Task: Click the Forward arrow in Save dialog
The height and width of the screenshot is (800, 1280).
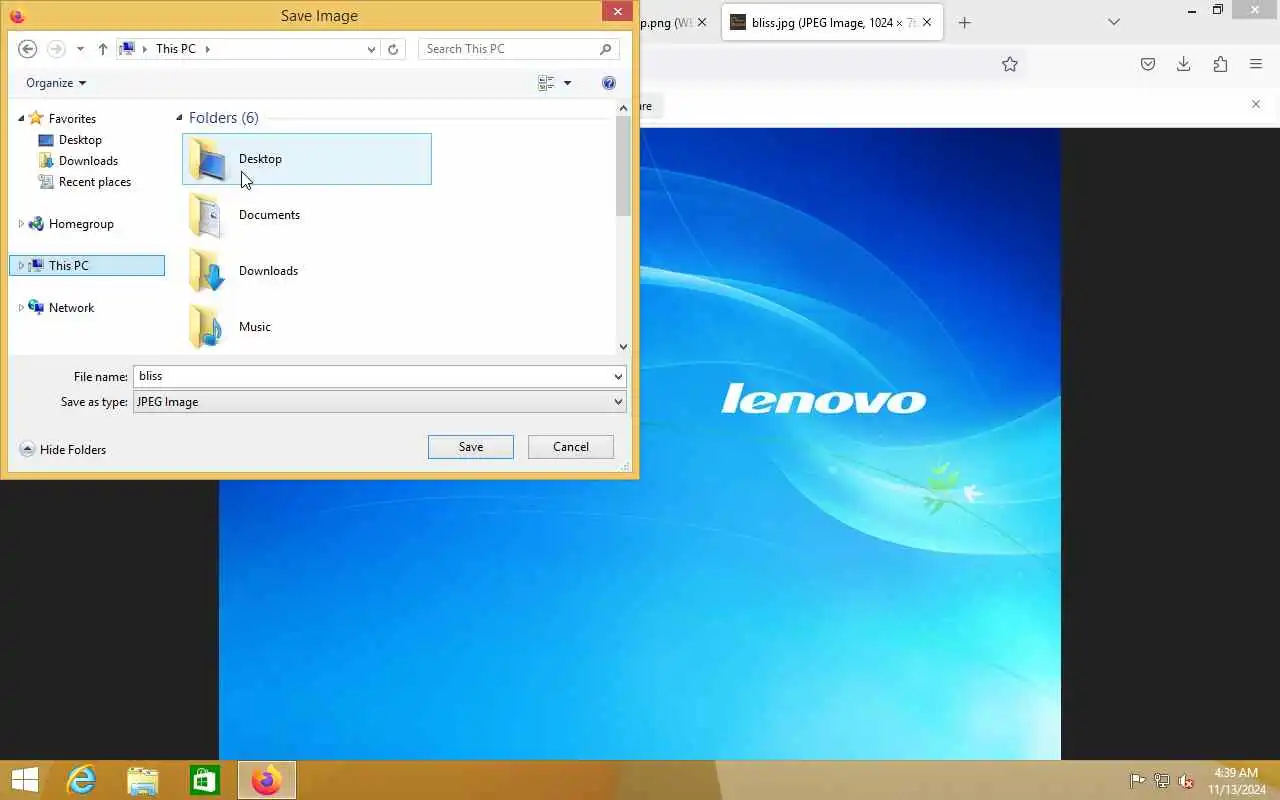Action: pos(57,49)
